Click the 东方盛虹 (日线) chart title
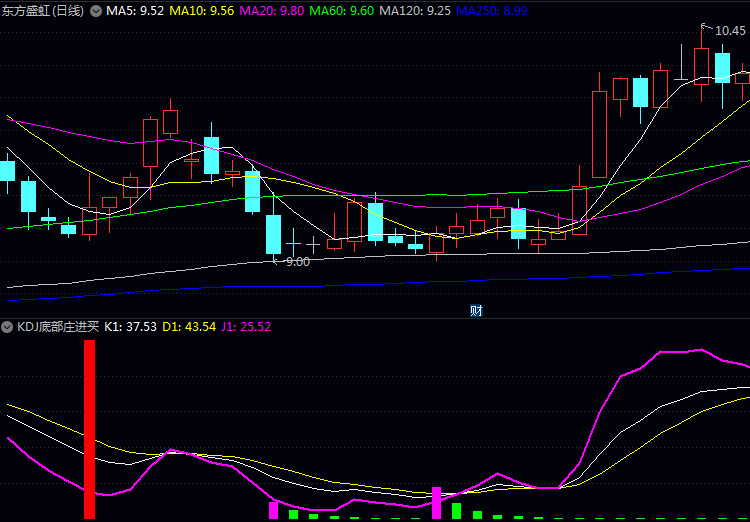This screenshot has width=750, height=522. [43, 11]
